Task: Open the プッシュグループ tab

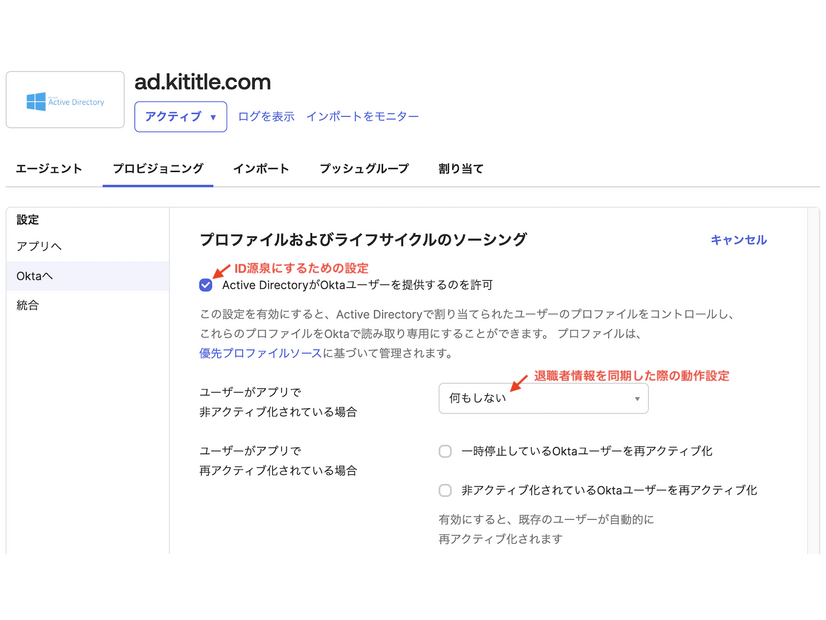Action: (x=362, y=169)
